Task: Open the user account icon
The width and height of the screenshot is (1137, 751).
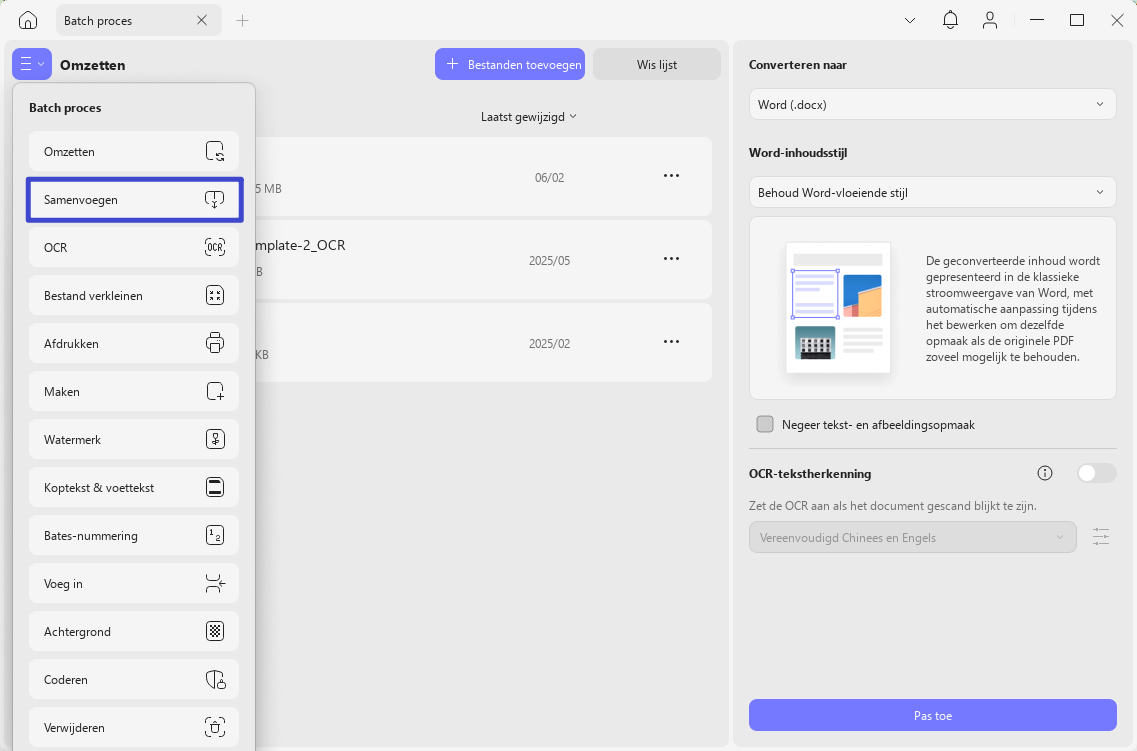Action: click(990, 20)
